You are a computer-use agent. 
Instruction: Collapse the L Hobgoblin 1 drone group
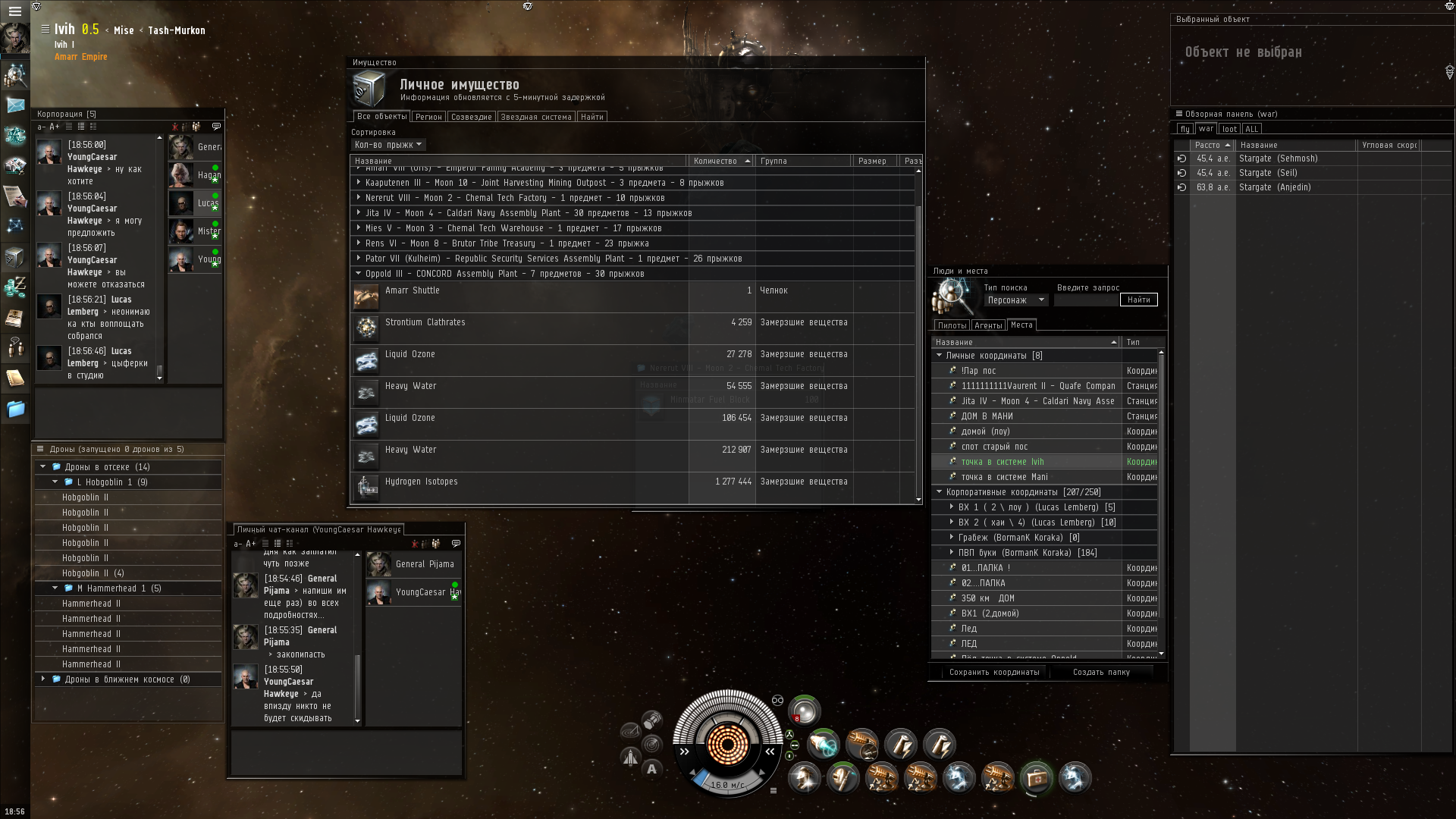[55, 482]
